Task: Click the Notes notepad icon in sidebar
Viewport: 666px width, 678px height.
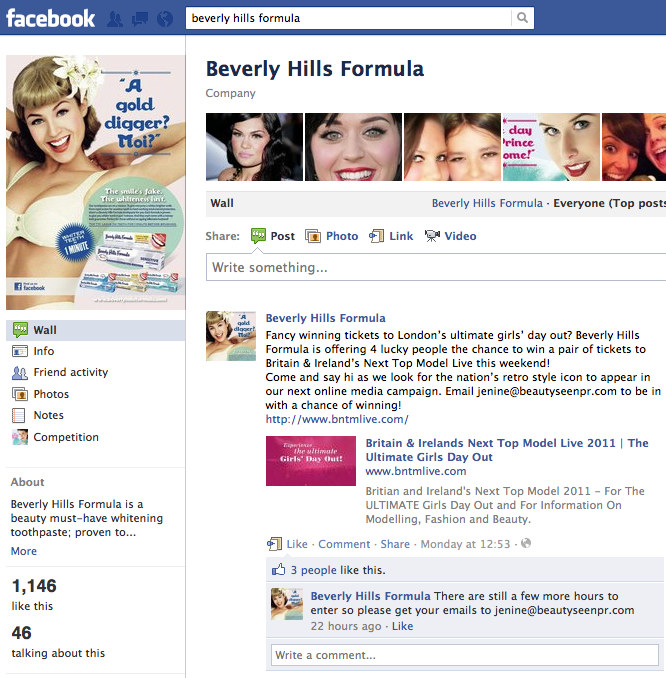Action: pyautogui.click(x=19, y=415)
